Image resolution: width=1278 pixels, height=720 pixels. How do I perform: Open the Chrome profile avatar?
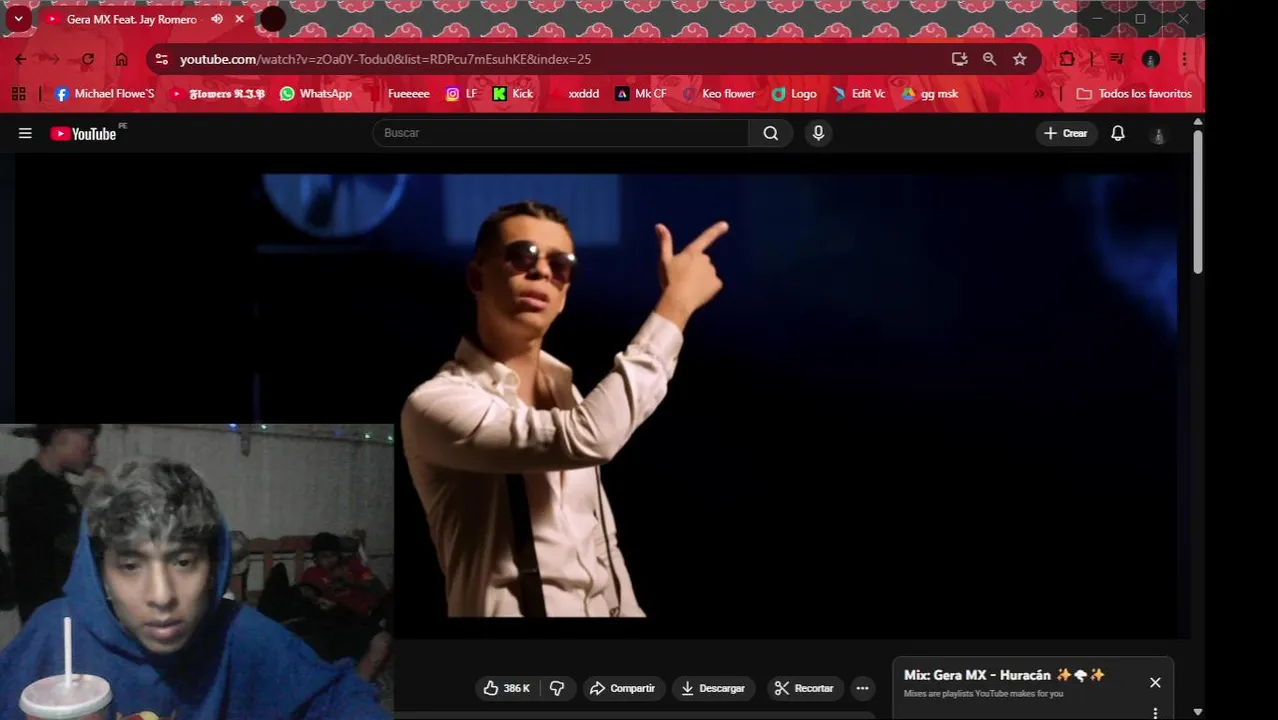click(1151, 59)
